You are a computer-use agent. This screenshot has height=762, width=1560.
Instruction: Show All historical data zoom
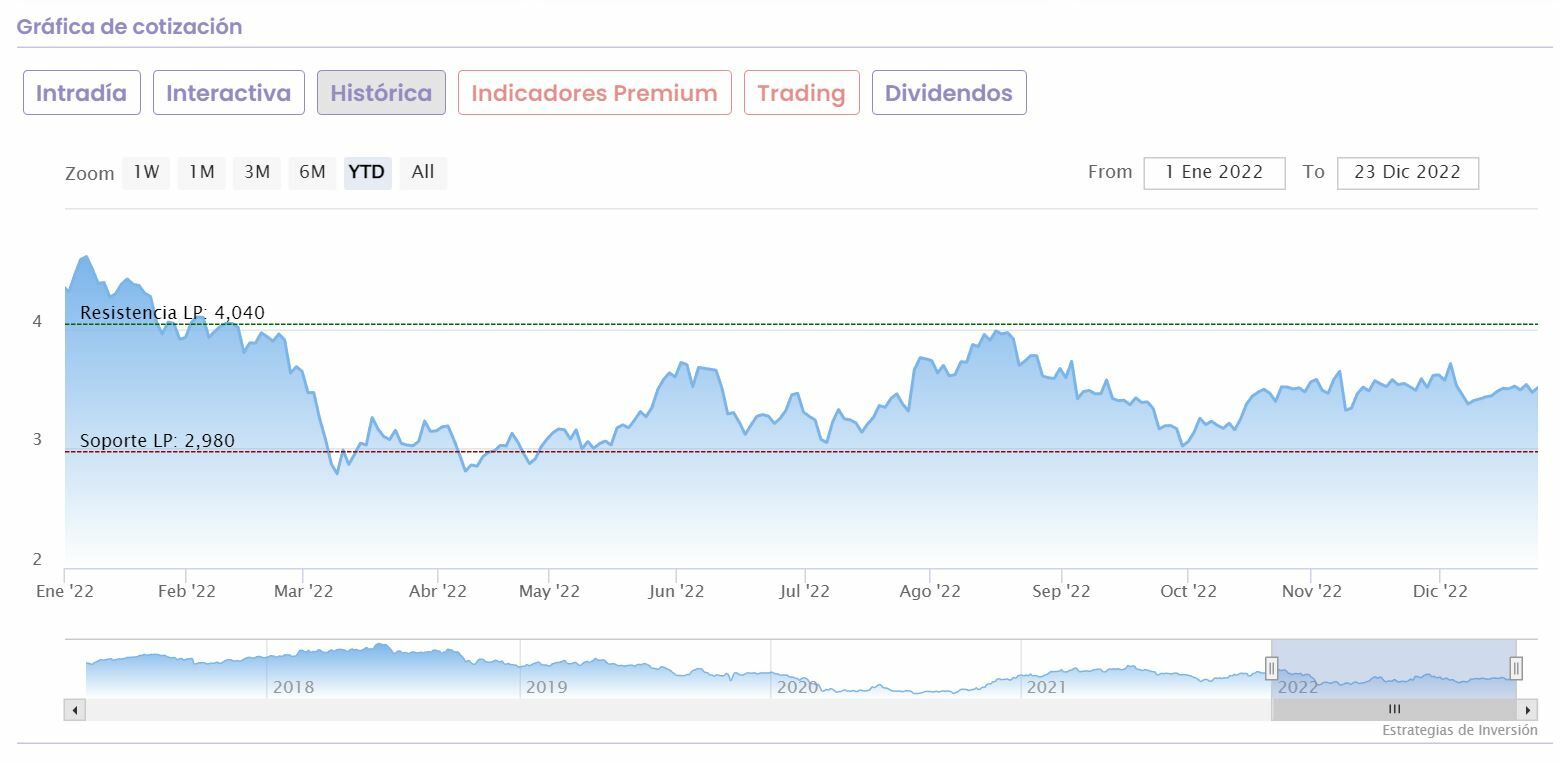[423, 172]
